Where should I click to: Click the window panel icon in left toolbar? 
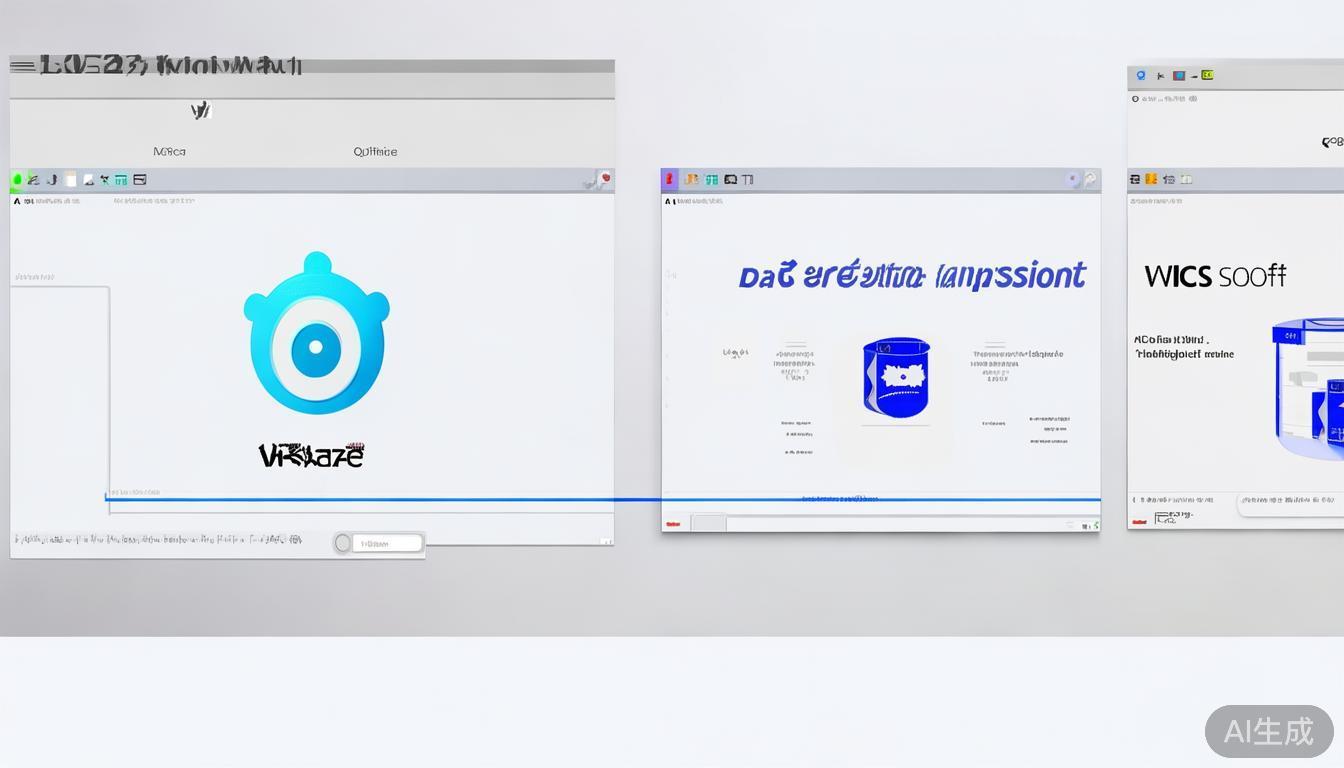click(x=140, y=180)
